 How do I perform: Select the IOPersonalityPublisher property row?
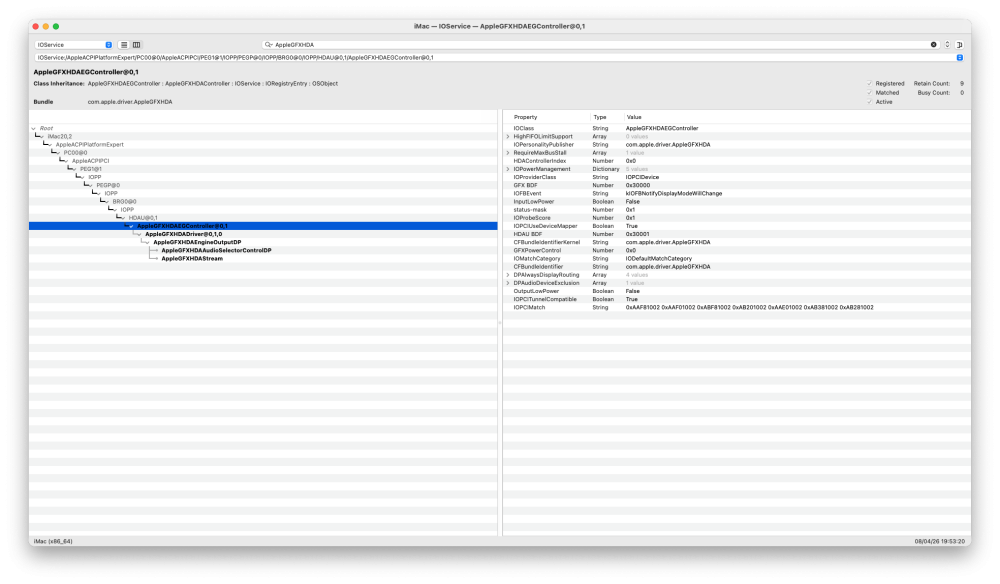(x=737, y=145)
